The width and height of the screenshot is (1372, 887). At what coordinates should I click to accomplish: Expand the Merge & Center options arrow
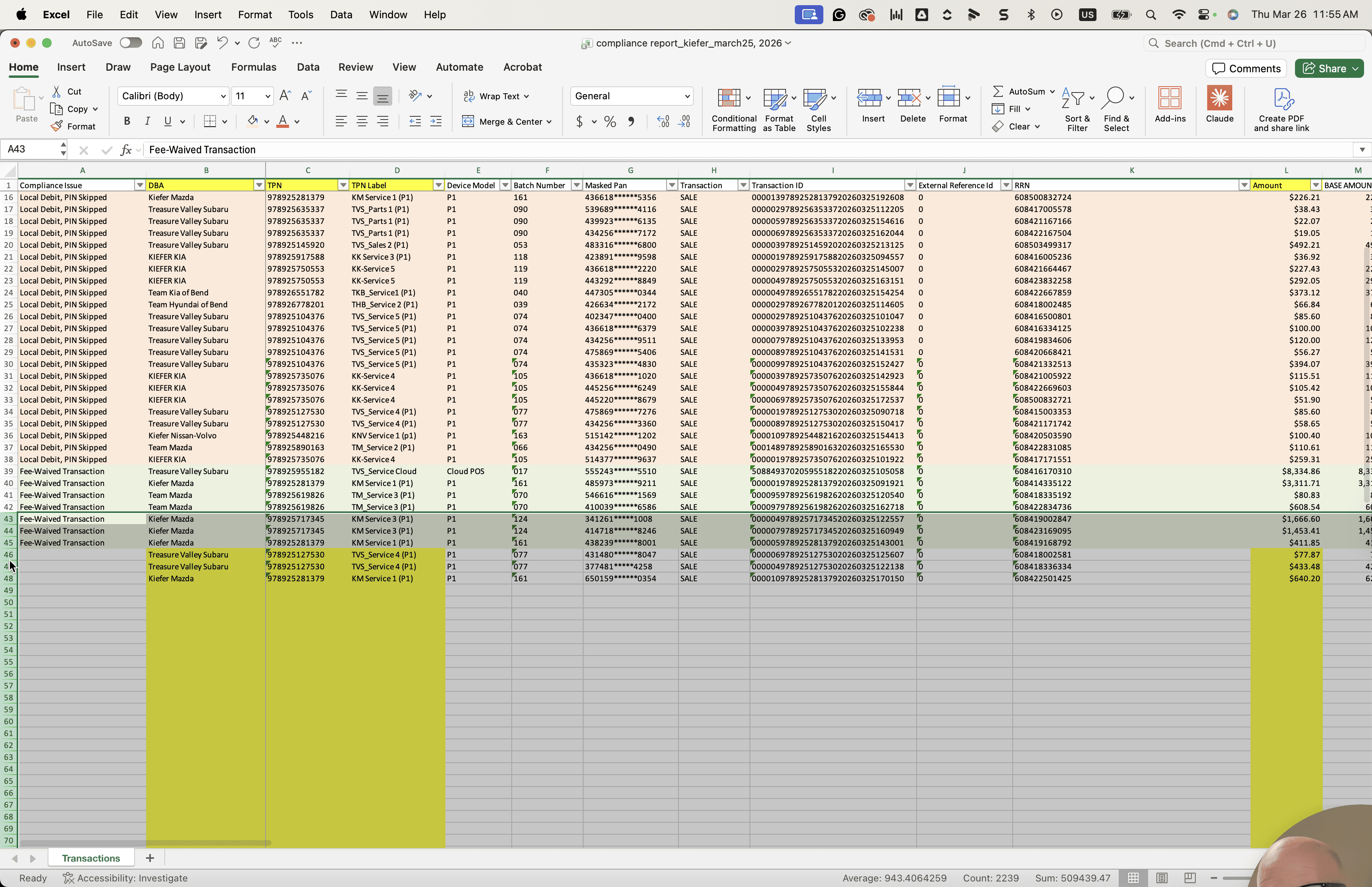coord(549,121)
